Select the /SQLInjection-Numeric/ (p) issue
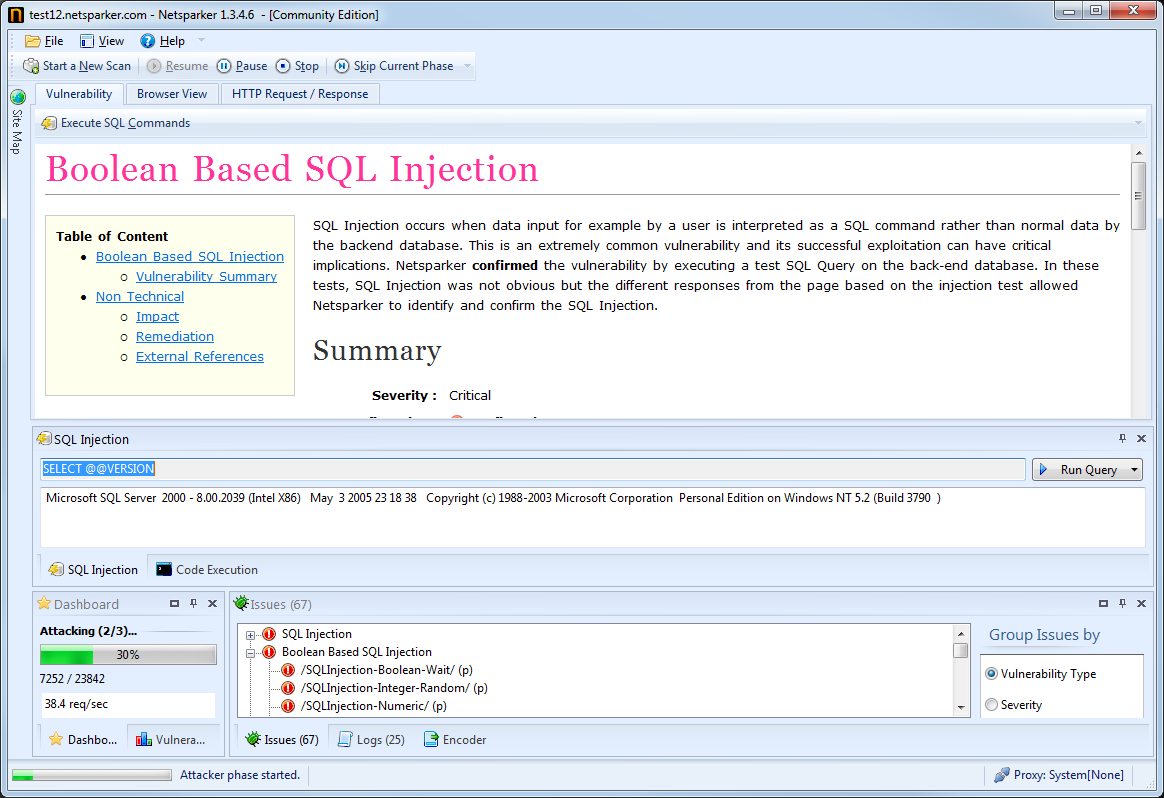This screenshot has width=1164, height=798. 373,706
